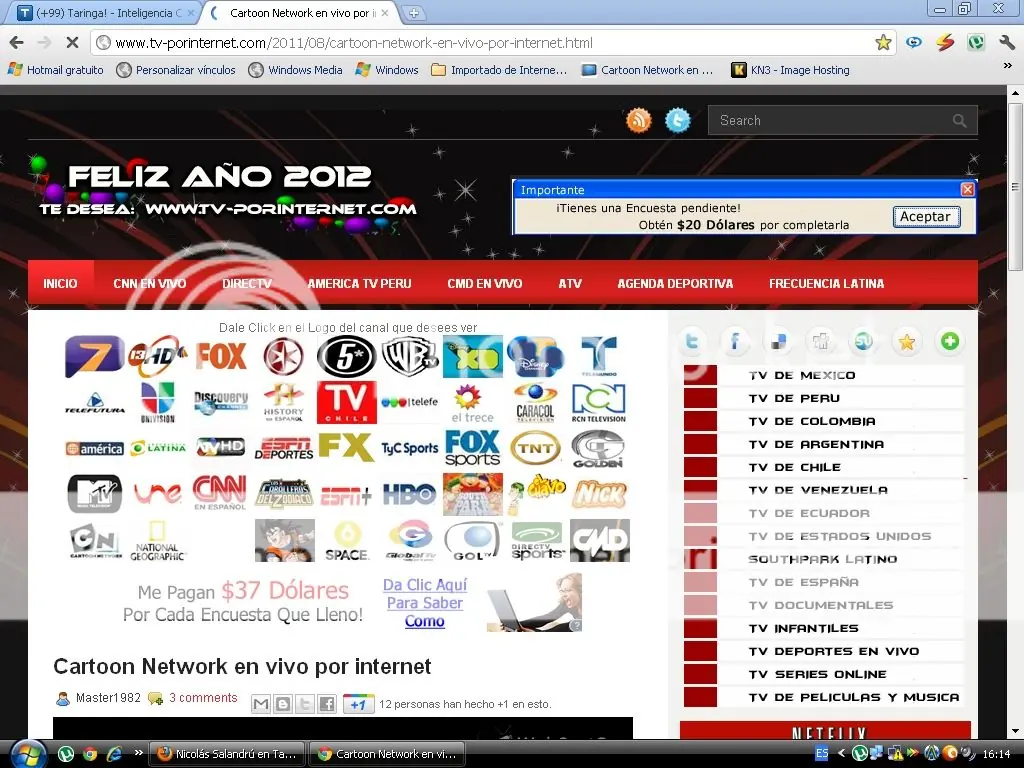Share via sidebar Facebook icon
This screenshot has width=1024, height=768.
(734, 341)
